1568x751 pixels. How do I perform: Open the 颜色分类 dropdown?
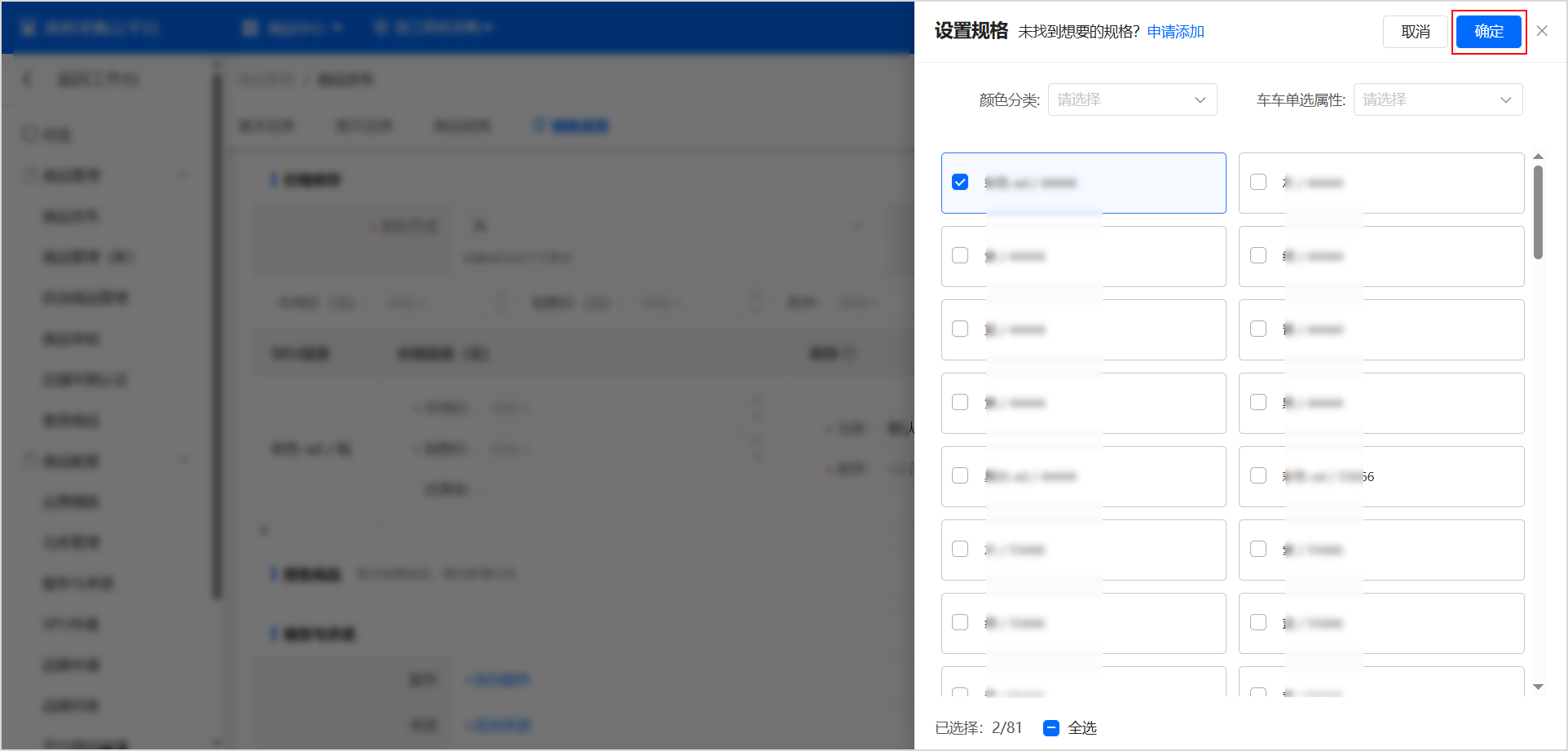[x=1131, y=100]
